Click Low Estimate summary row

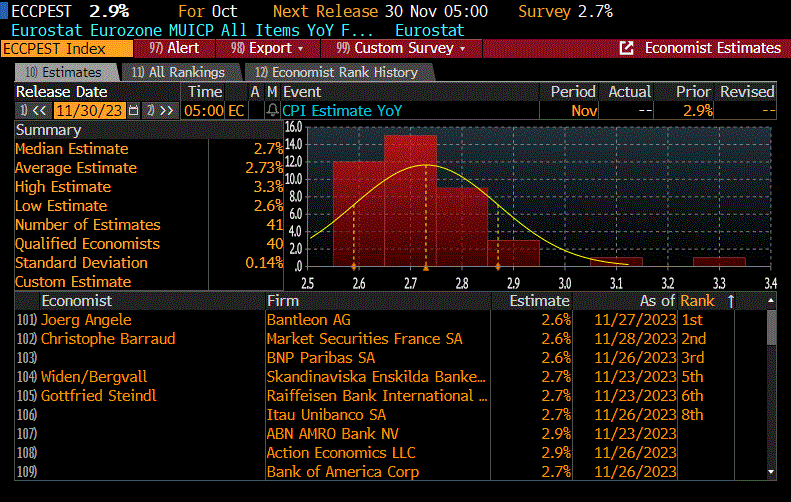[x=149, y=206]
